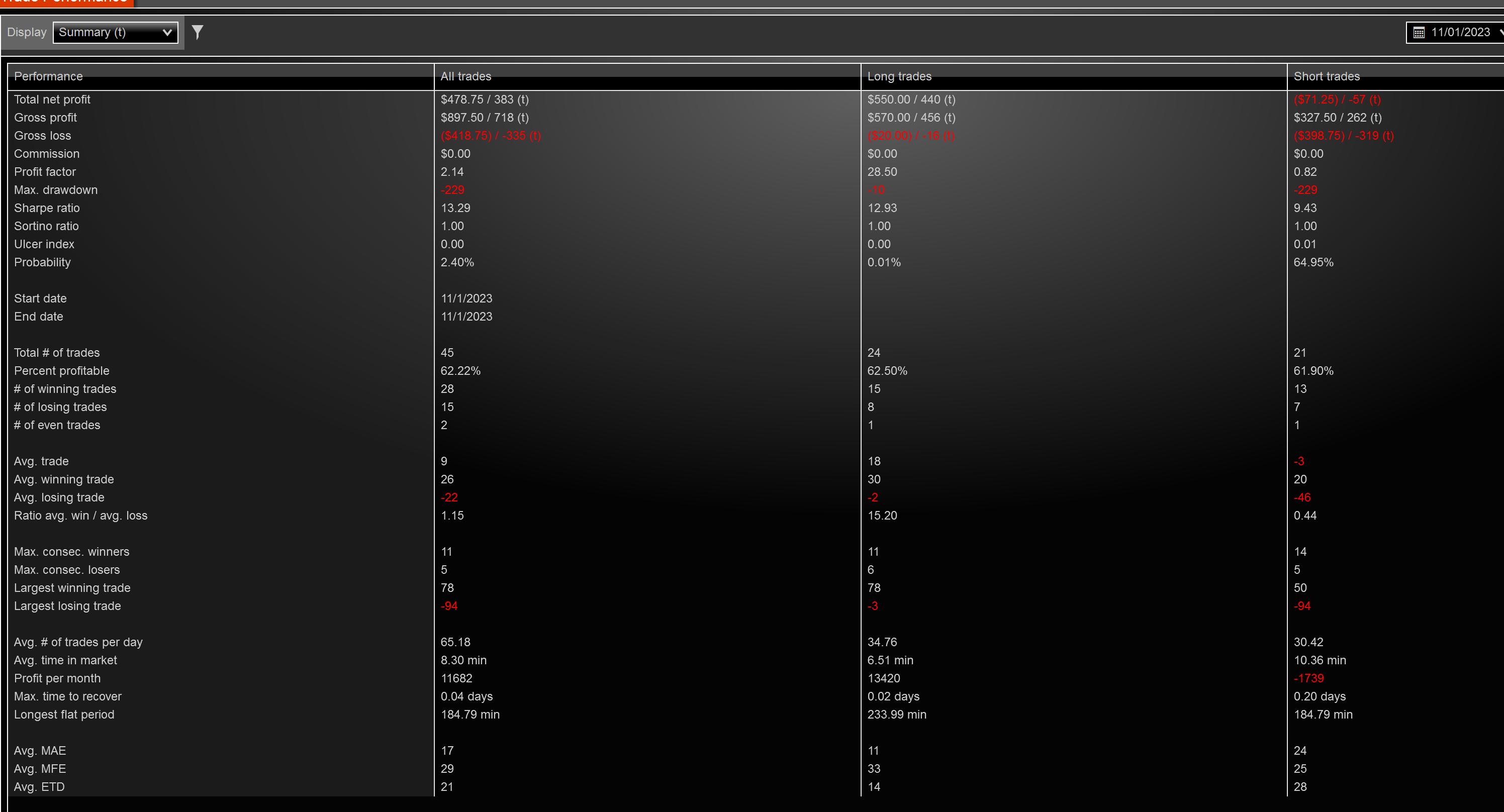
Task: Click Percent profitable value 62.22%
Action: tap(460, 371)
